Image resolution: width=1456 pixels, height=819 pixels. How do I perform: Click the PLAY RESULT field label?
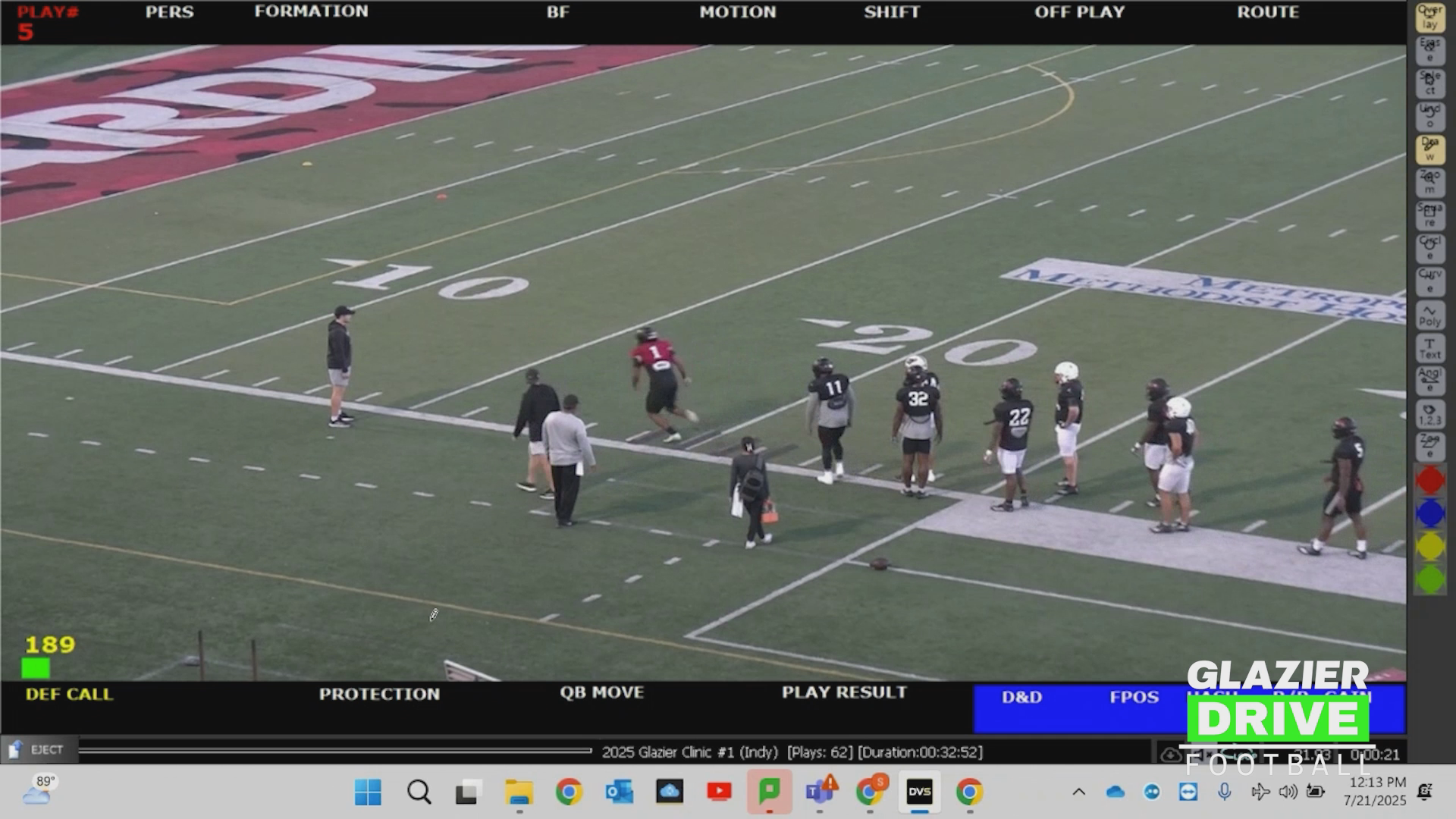click(x=844, y=692)
